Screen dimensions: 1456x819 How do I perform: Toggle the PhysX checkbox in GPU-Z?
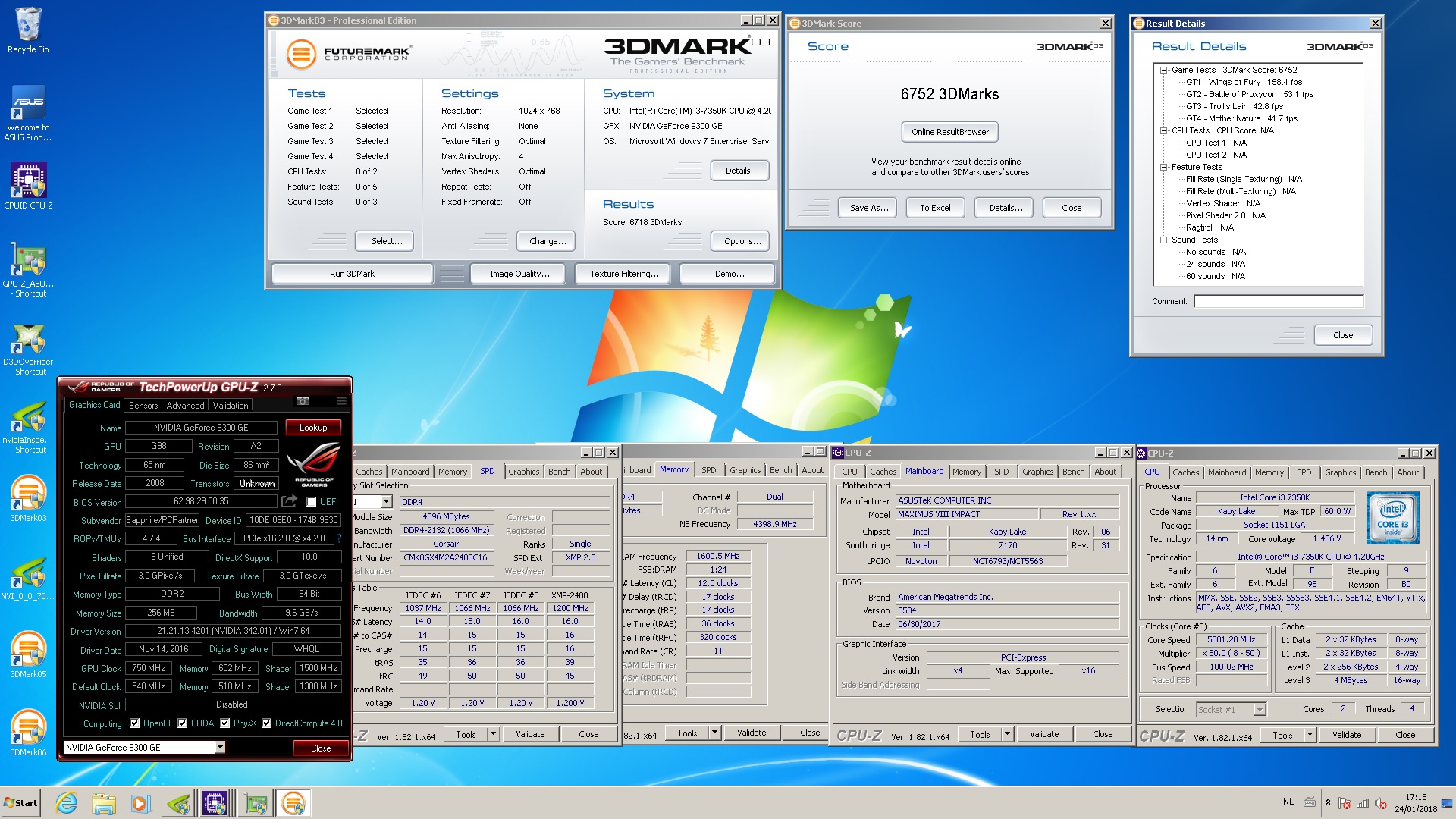tap(225, 723)
